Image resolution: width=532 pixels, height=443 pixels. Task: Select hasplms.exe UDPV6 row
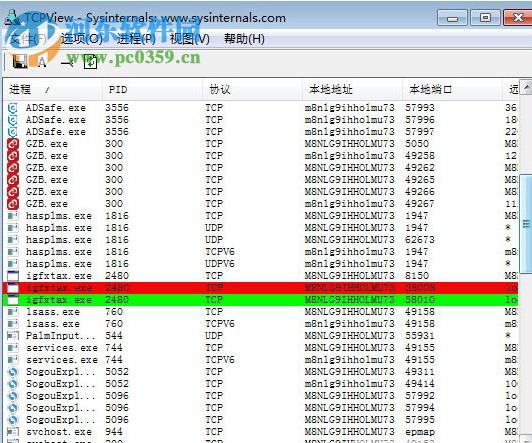(x=261, y=264)
